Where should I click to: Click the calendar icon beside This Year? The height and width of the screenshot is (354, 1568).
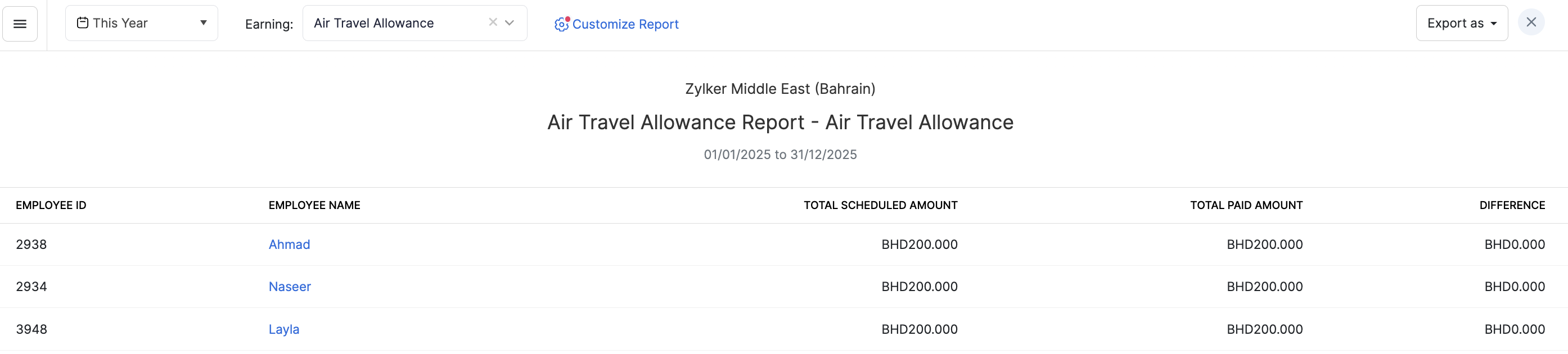click(82, 23)
